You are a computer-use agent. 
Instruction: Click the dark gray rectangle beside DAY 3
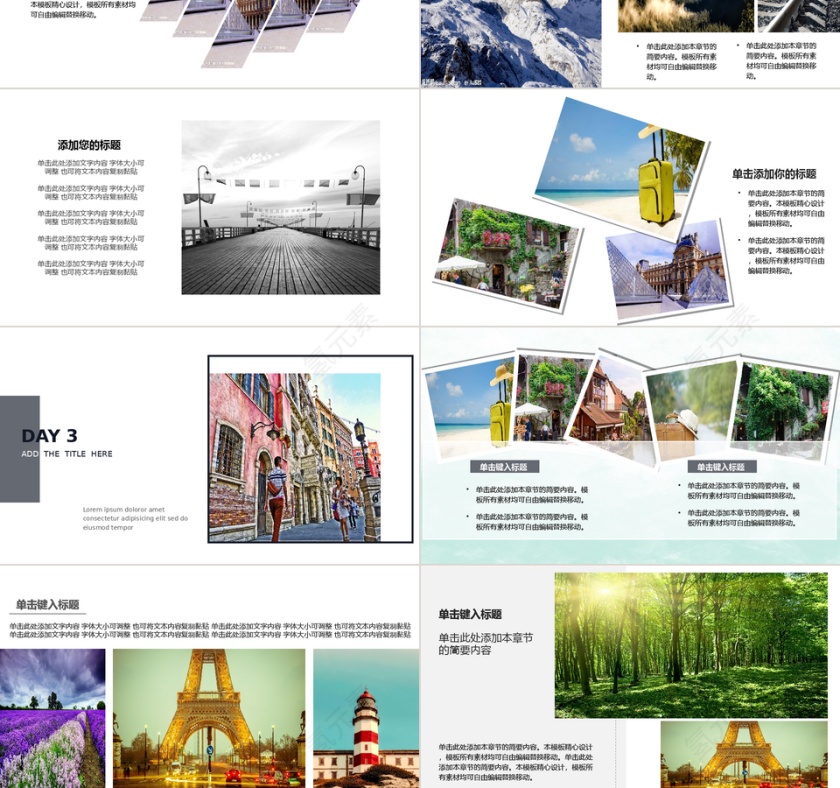pyautogui.click(x=19, y=449)
